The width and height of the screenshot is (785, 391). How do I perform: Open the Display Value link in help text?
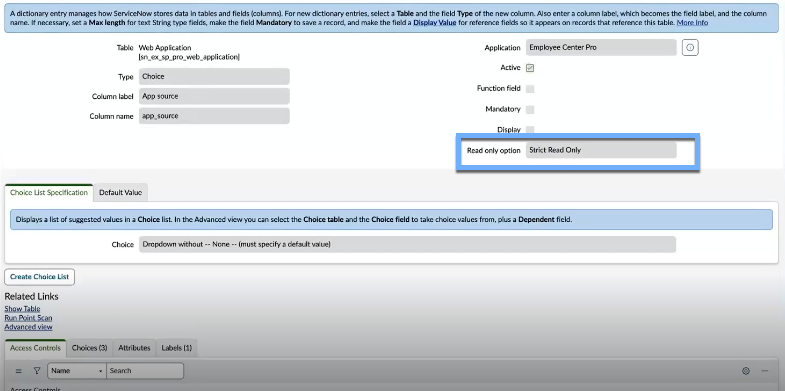[x=435, y=23]
